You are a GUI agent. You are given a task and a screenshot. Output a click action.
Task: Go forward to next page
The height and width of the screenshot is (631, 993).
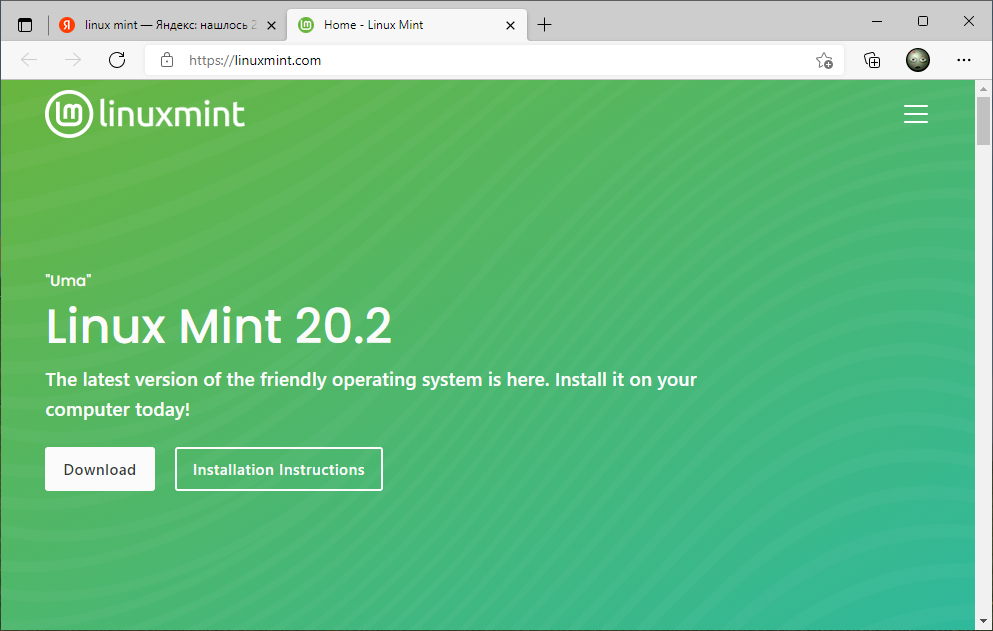73,60
